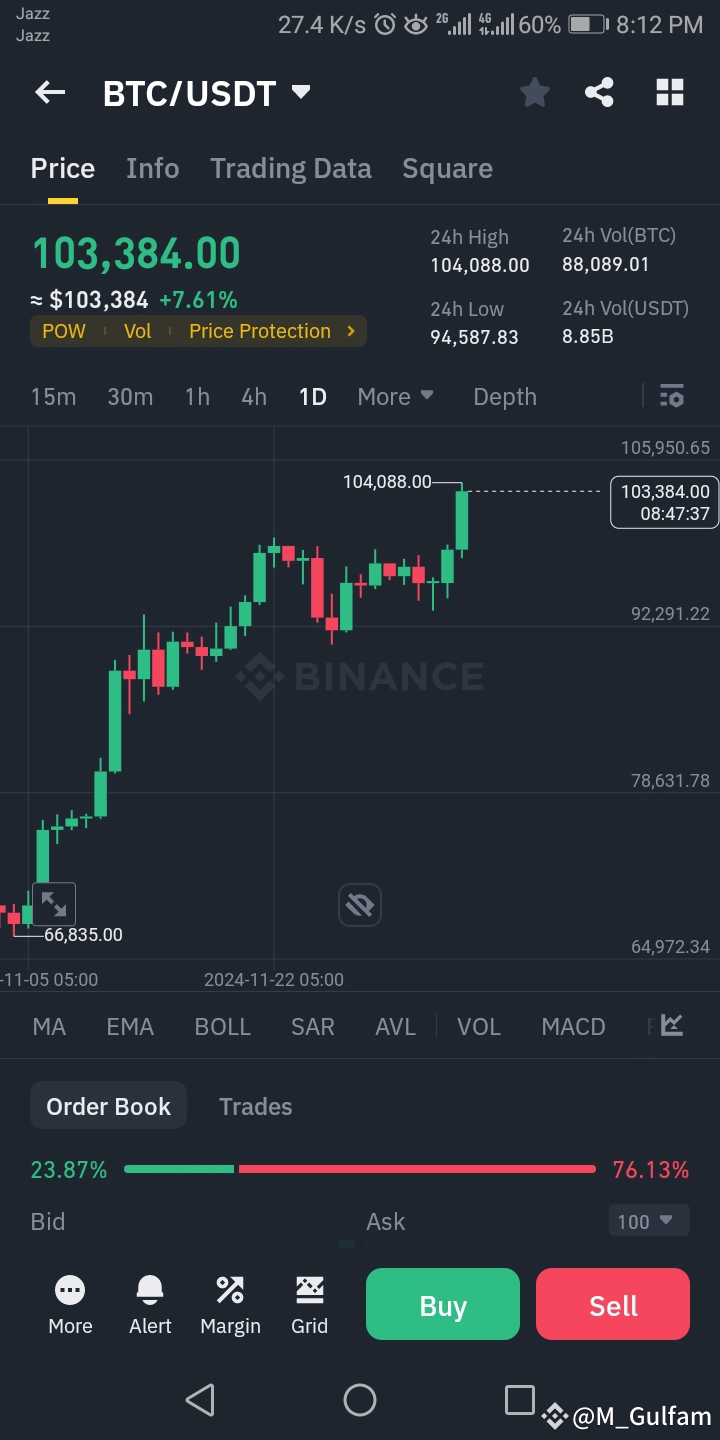The width and height of the screenshot is (720, 1440).
Task: Tap the back arrow icon
Action: point(50,93)
